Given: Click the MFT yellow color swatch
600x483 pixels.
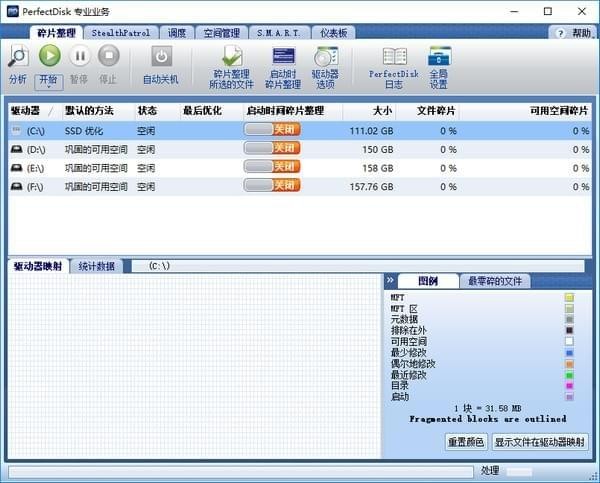Looking at the screenshot, I should pos(569,297).
